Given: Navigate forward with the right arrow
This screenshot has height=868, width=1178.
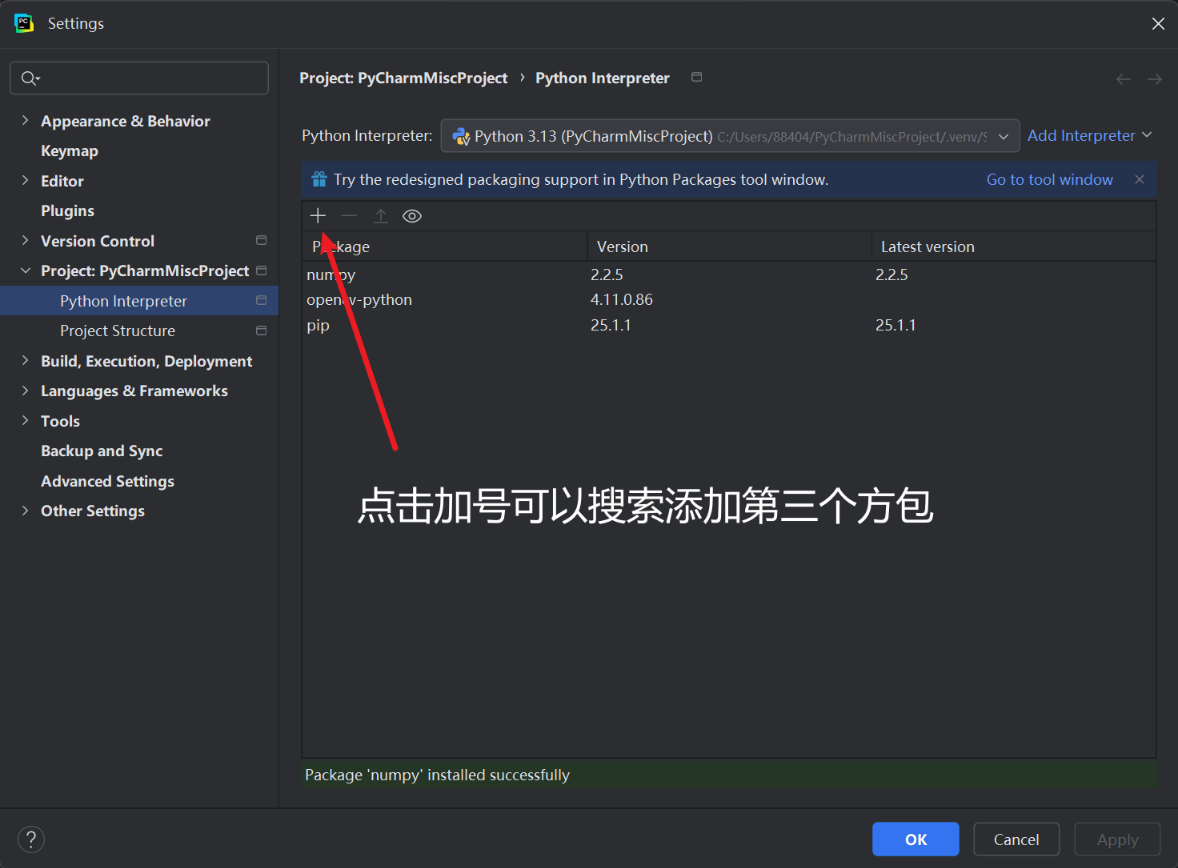Looking at the screenshot, I should (x=1154, y=79).
